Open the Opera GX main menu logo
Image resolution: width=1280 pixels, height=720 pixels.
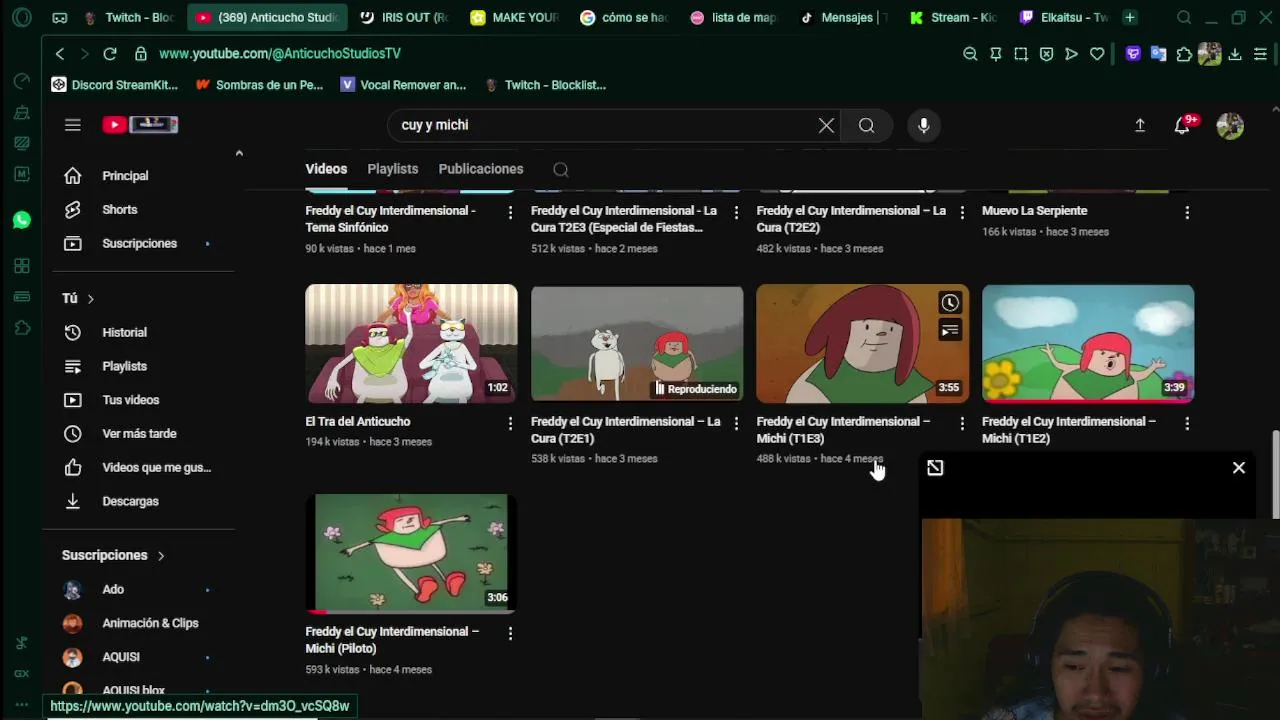[x=22, y=18]
